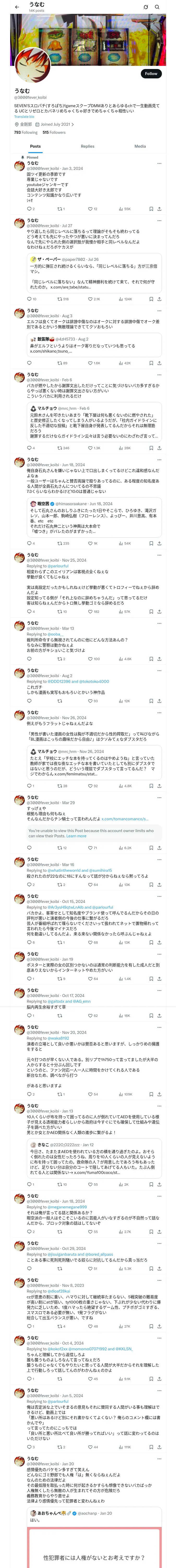The image size is (176, 1568).
Task: Bookmark the pinned post
Action: 151,209
